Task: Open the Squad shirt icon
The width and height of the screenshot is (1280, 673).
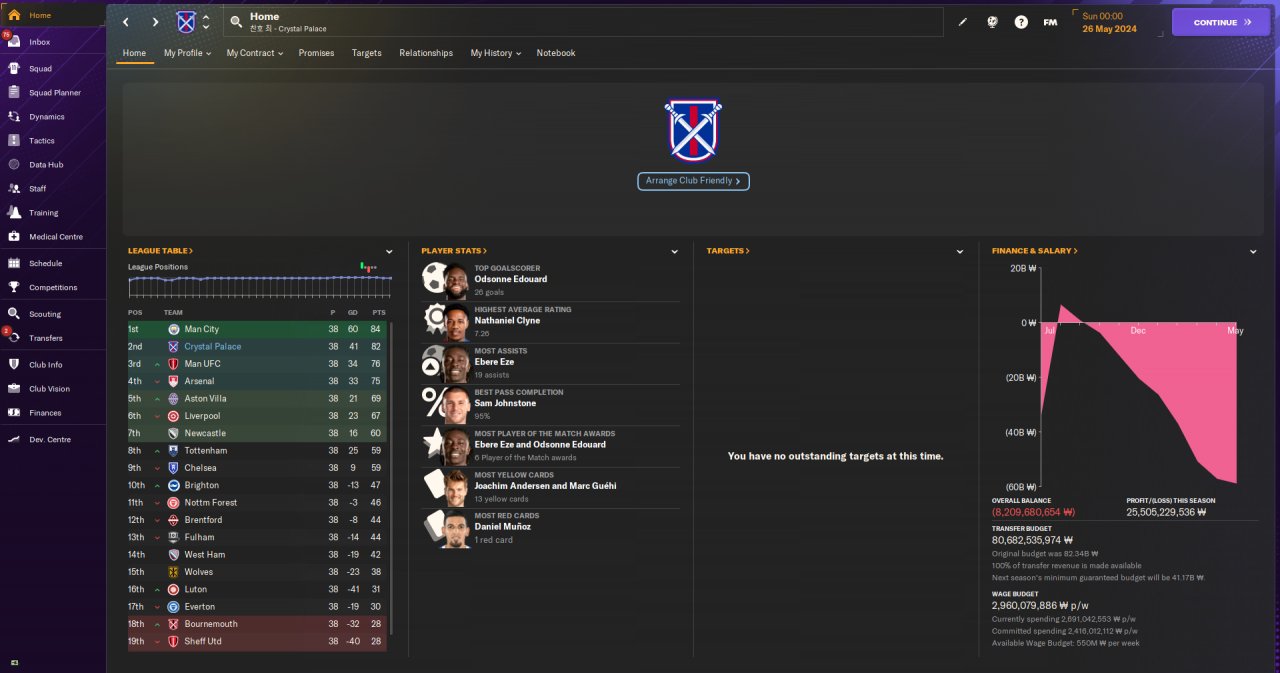Action: click(x=14, y=69)
